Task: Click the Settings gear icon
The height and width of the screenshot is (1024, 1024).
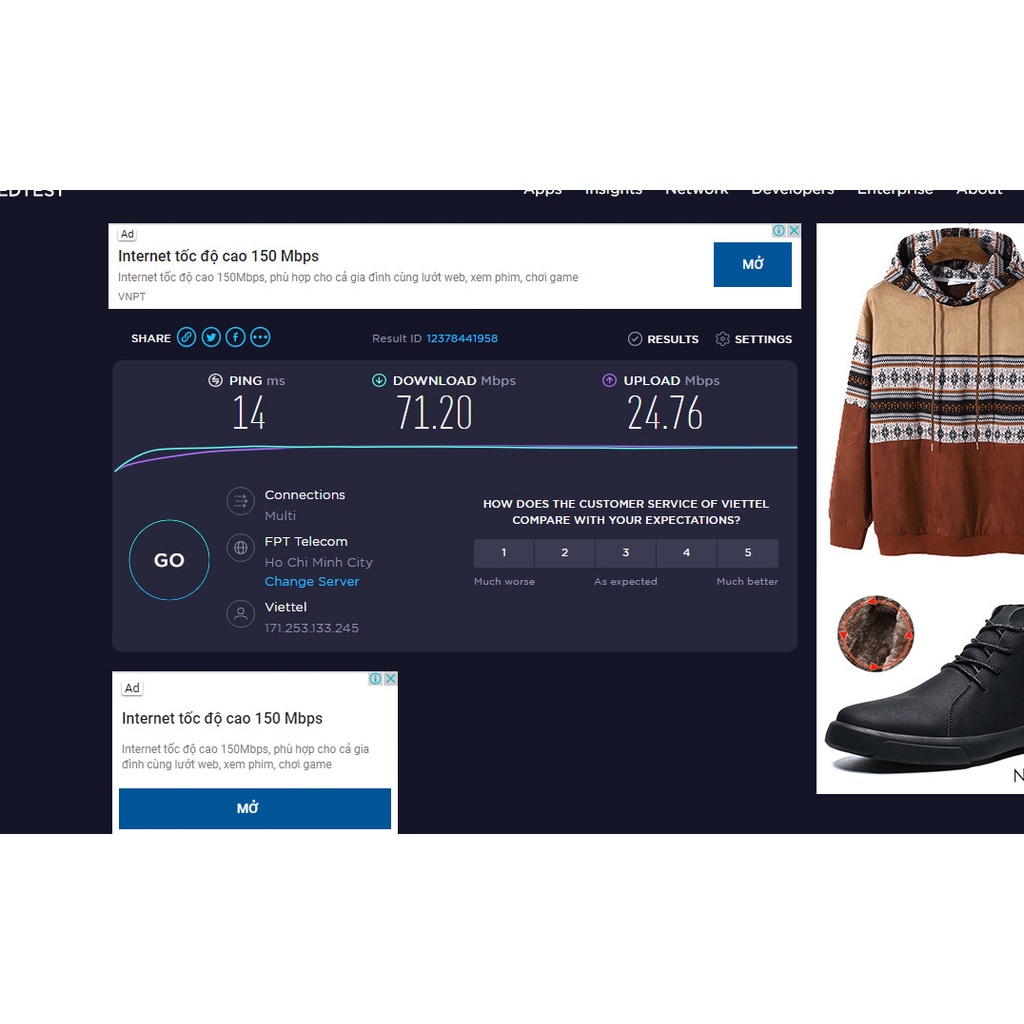Action: 723,339
